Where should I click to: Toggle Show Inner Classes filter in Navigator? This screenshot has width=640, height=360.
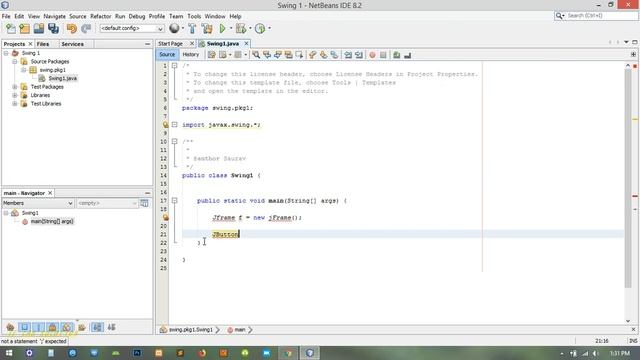[67, 327]
